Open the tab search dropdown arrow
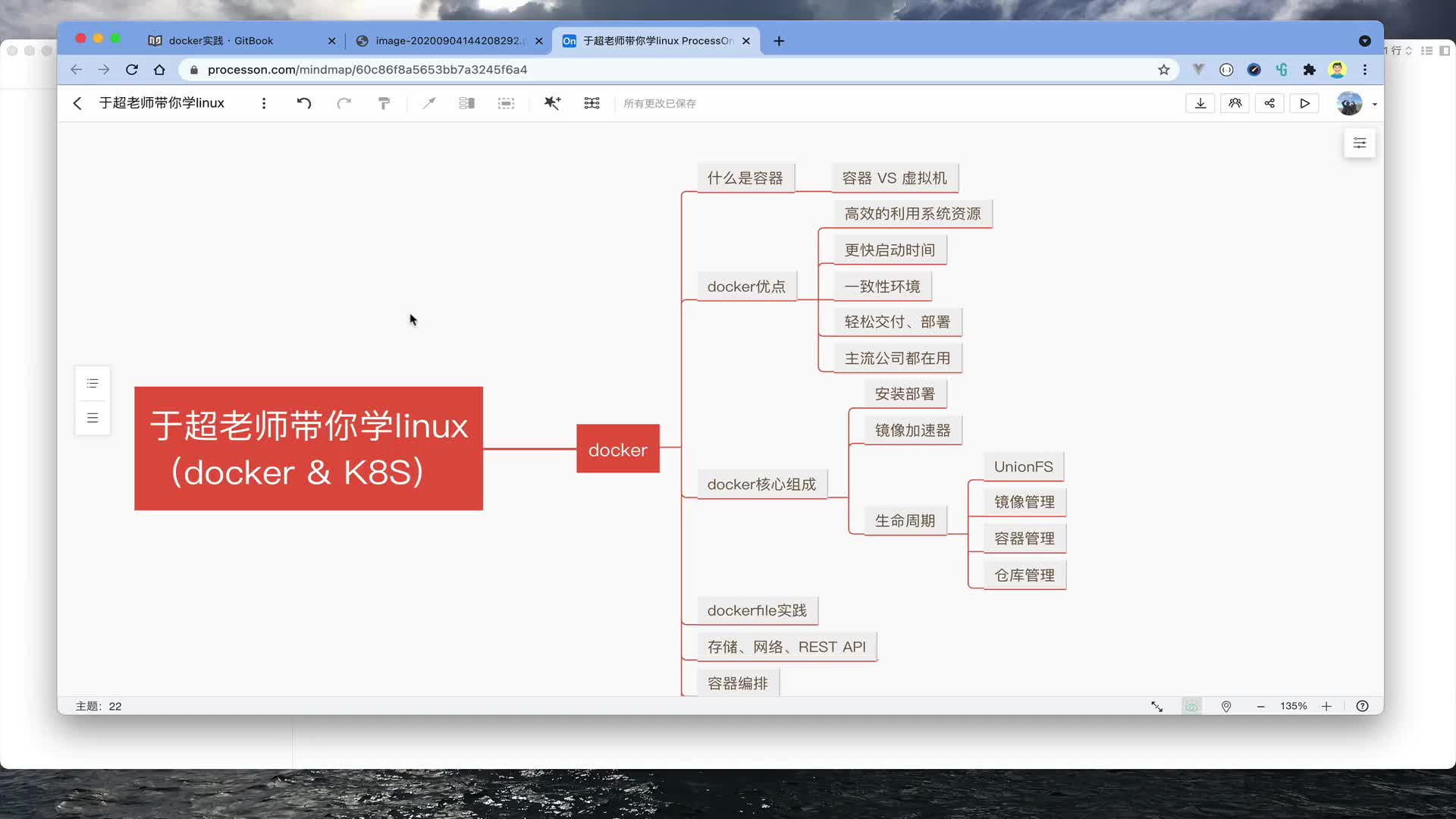This screenshot has width=1456, height=819. point(1365,41)
